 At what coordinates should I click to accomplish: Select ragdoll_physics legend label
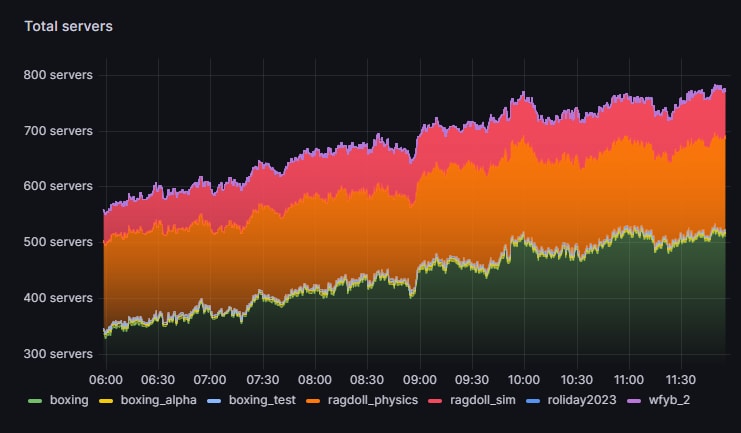368,400
